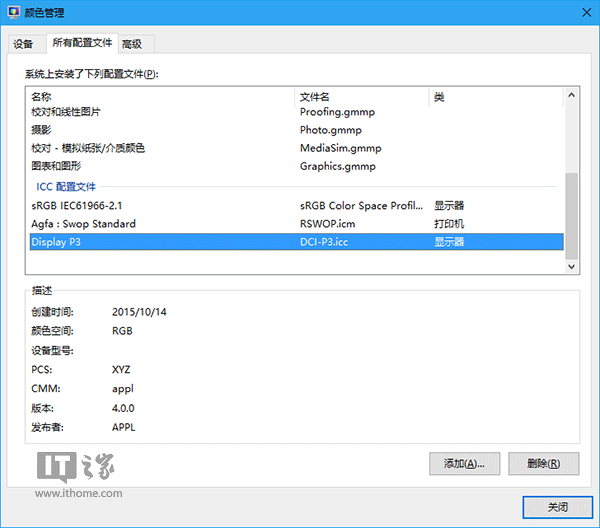Click the Proofing.gmmp file name

coord(337,112)
